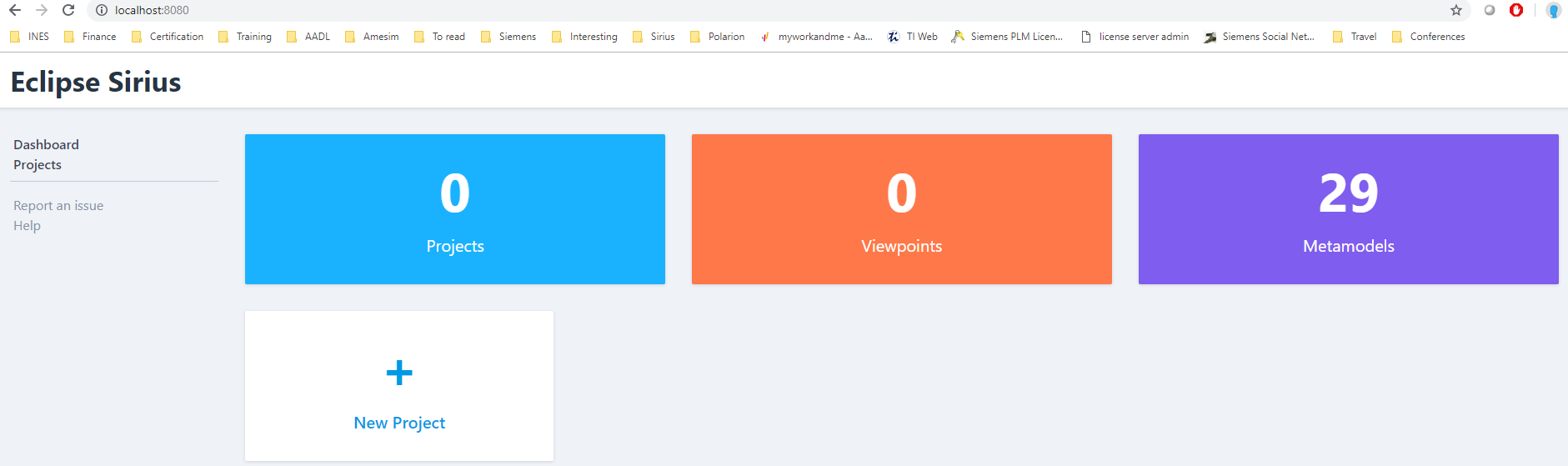Open the Amesim bookmark folder

coord(372,37)
